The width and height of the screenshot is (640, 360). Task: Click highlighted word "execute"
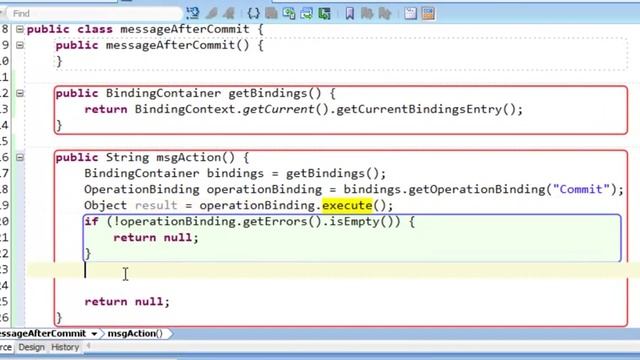(x=347, y=205)
